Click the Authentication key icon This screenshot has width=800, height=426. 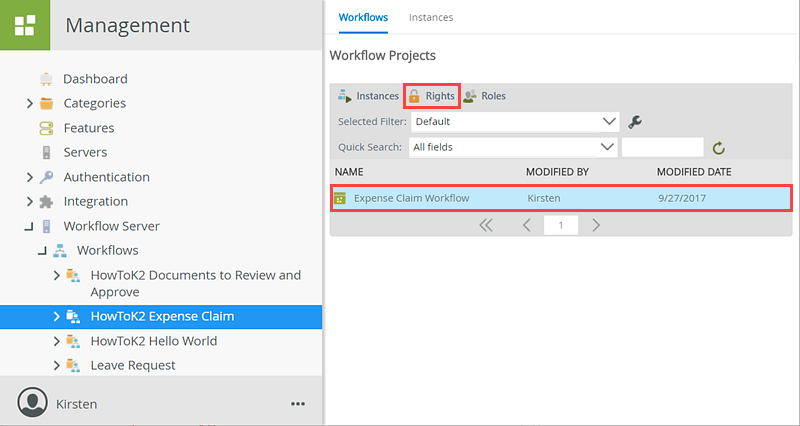[46, 177]
